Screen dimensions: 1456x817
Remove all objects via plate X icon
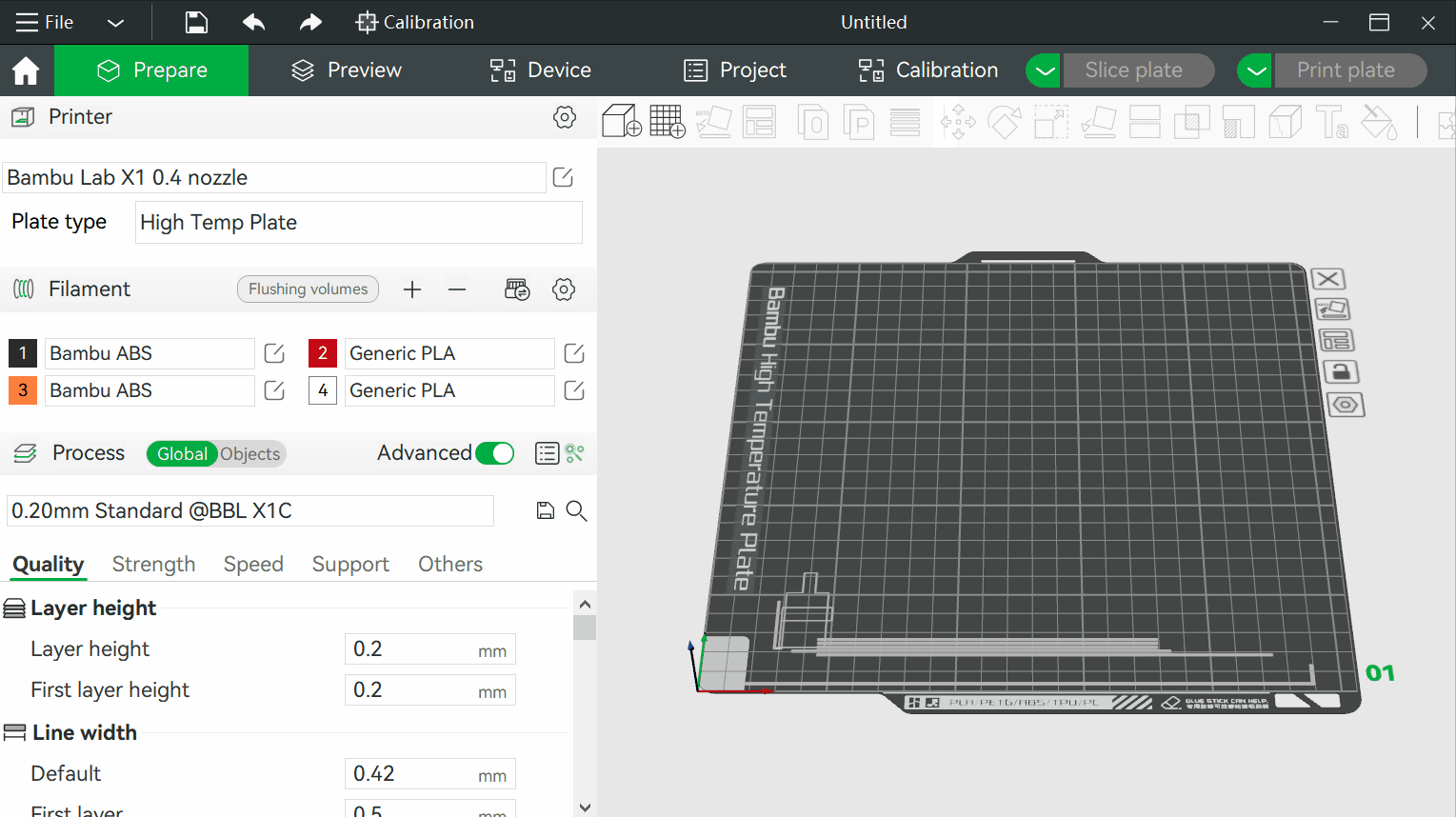tap(1328, 279)
